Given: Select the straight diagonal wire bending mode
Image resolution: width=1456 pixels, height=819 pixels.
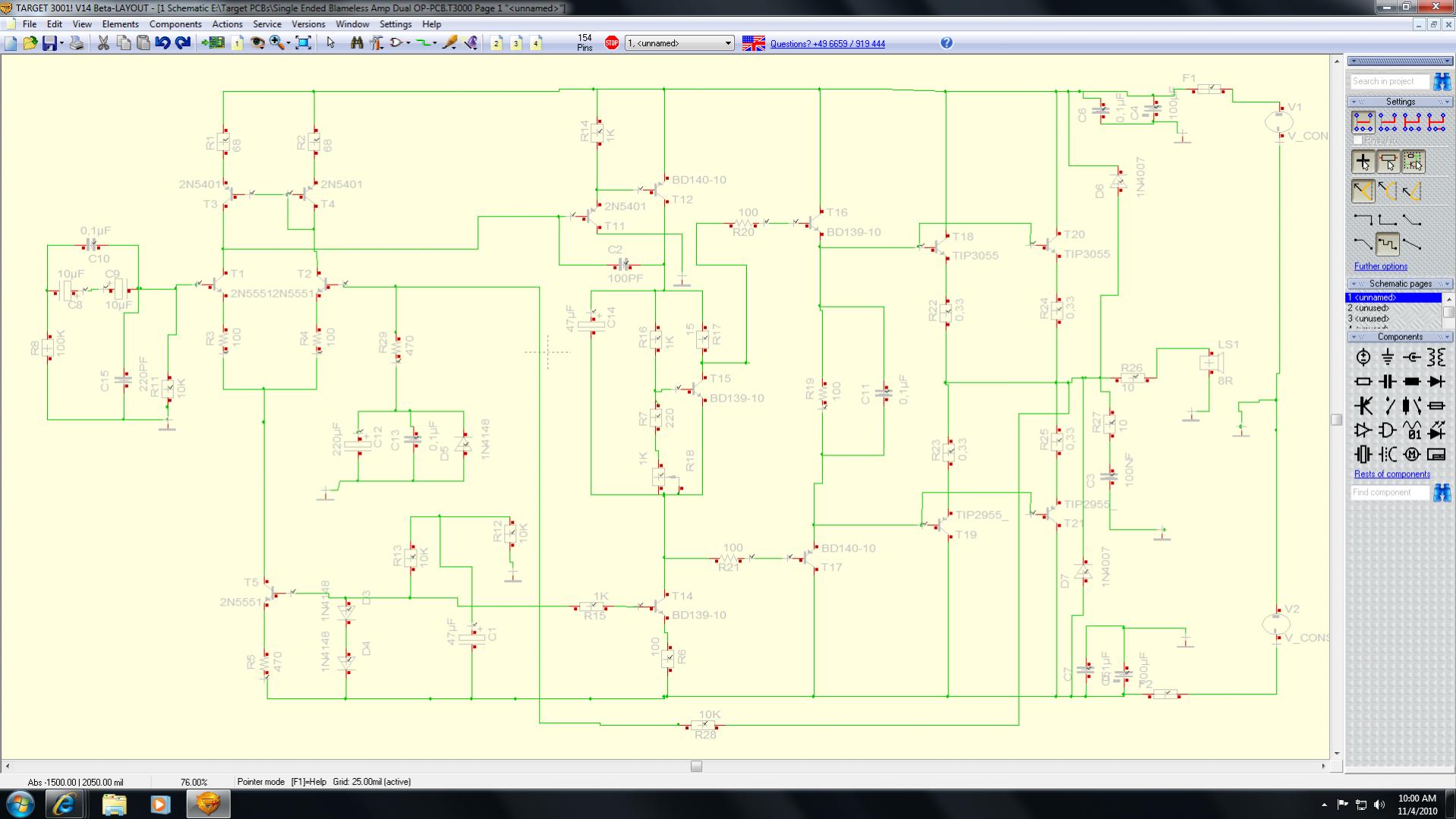Looking at the screenshot, I should [x=1412, y=244].
